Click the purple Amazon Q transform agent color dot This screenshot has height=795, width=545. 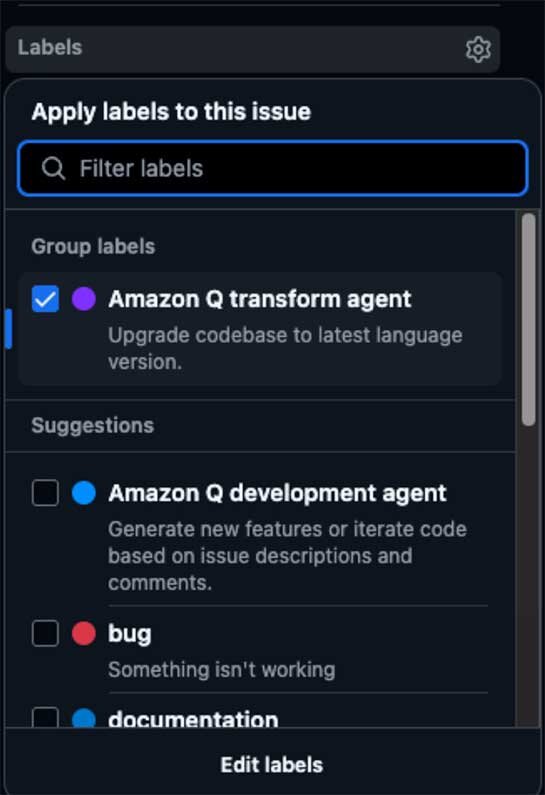pyautogui.click(x=84, y=299)
